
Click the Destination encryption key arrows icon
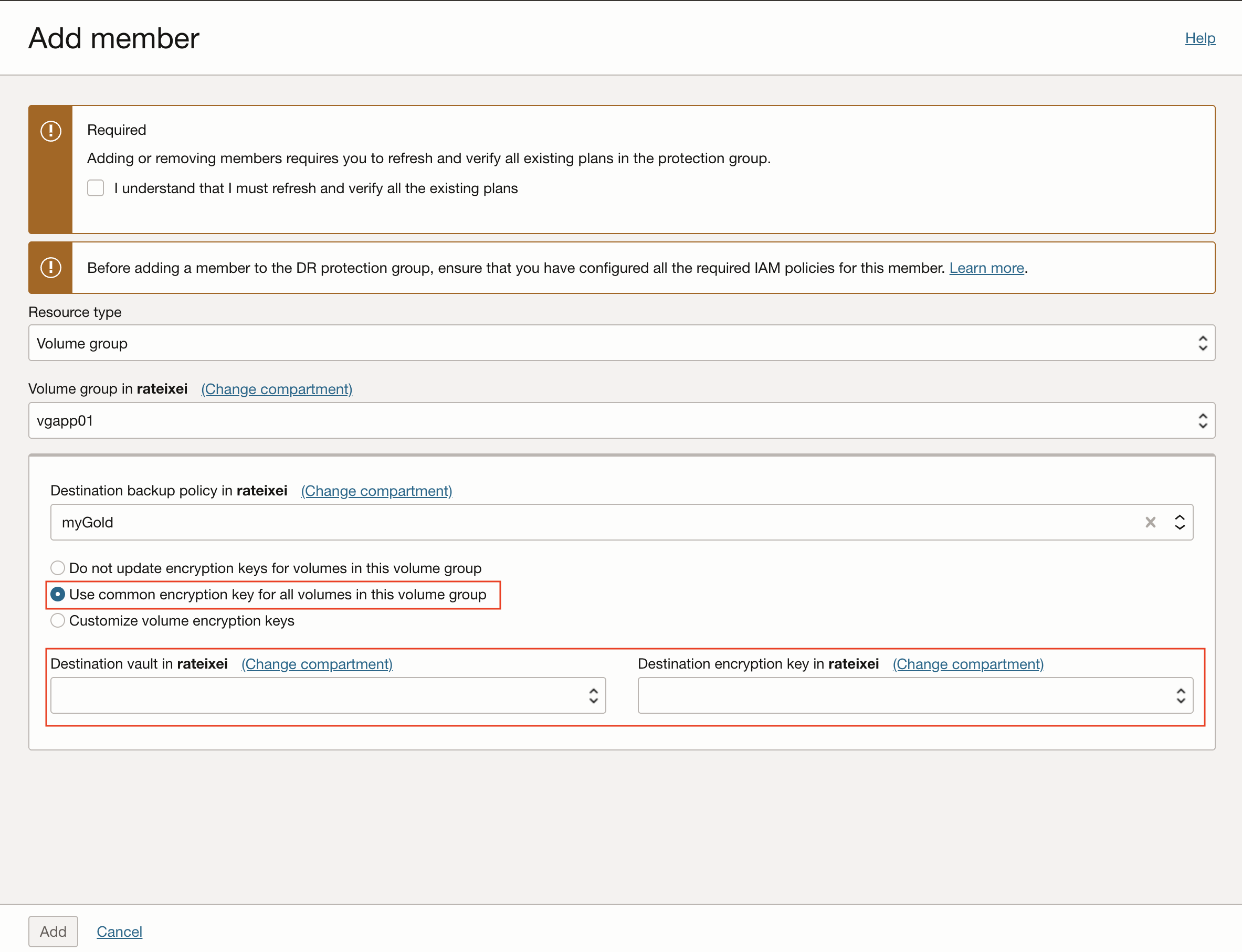pyautogui.click(x=1180, y=695)
